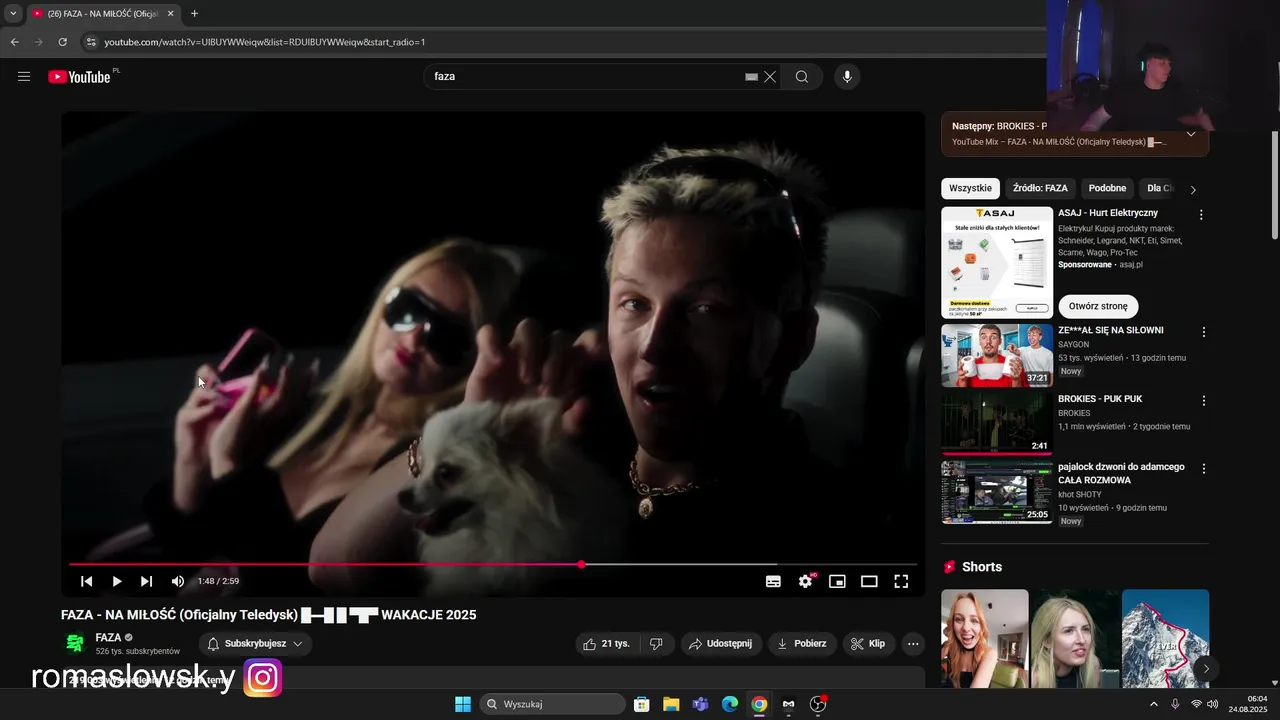Click the magnifier search button
The image size is (1280, 720).
point(802,77)
